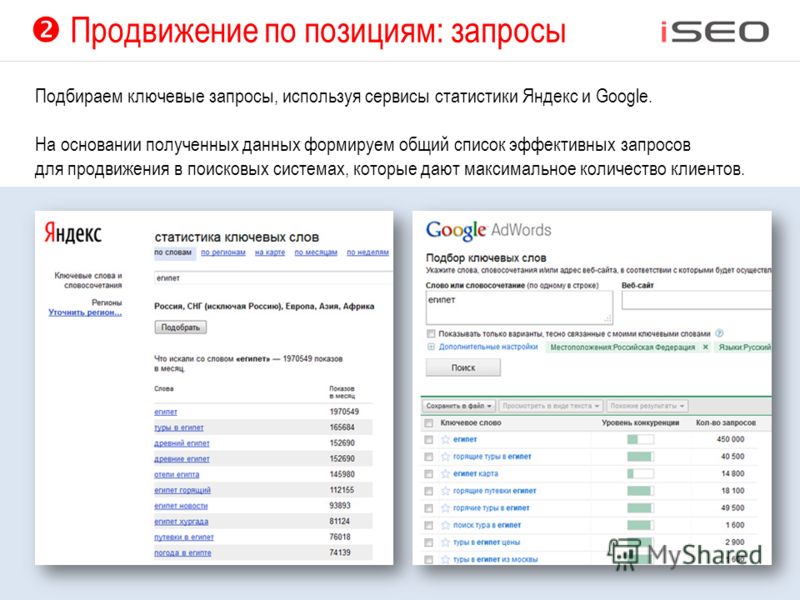Screen dimensions: 800x600
Task: Open the 'на карте' tab
Action: pyautogui.click(x=270, y=253)
